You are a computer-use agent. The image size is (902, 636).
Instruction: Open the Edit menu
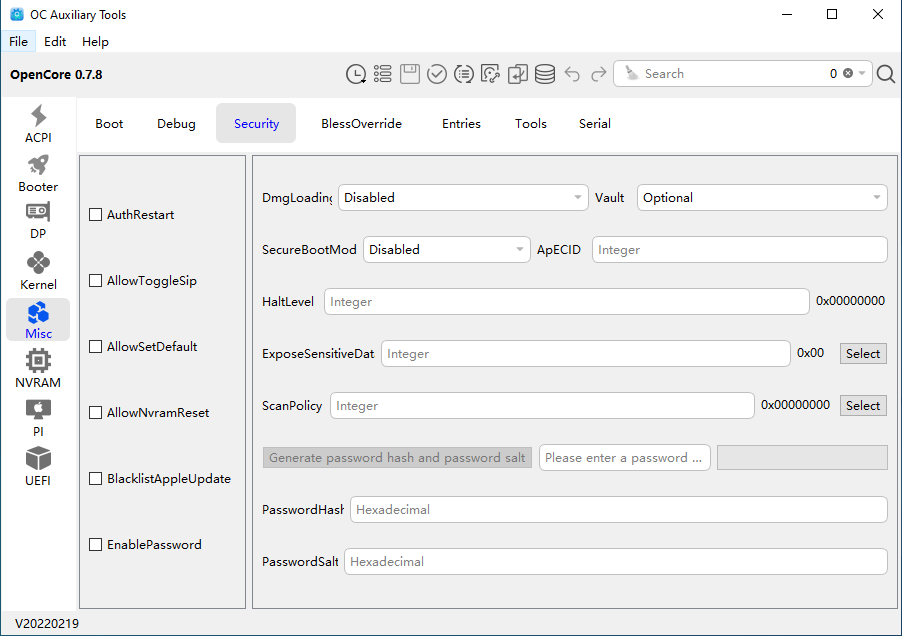pos(55,42)
